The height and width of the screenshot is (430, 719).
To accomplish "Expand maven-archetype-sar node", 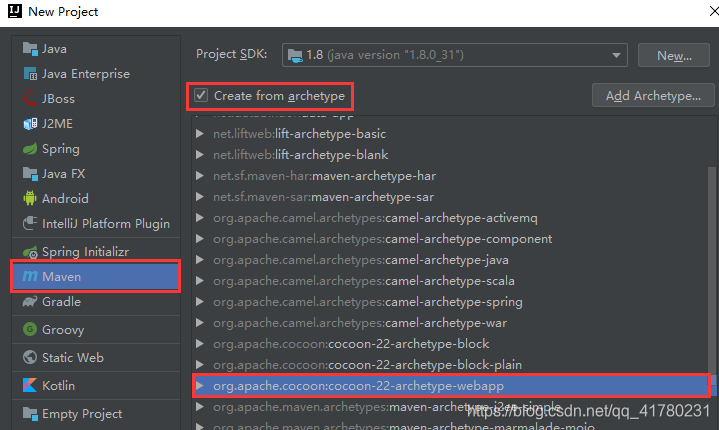I will click(x=199, y=197).
